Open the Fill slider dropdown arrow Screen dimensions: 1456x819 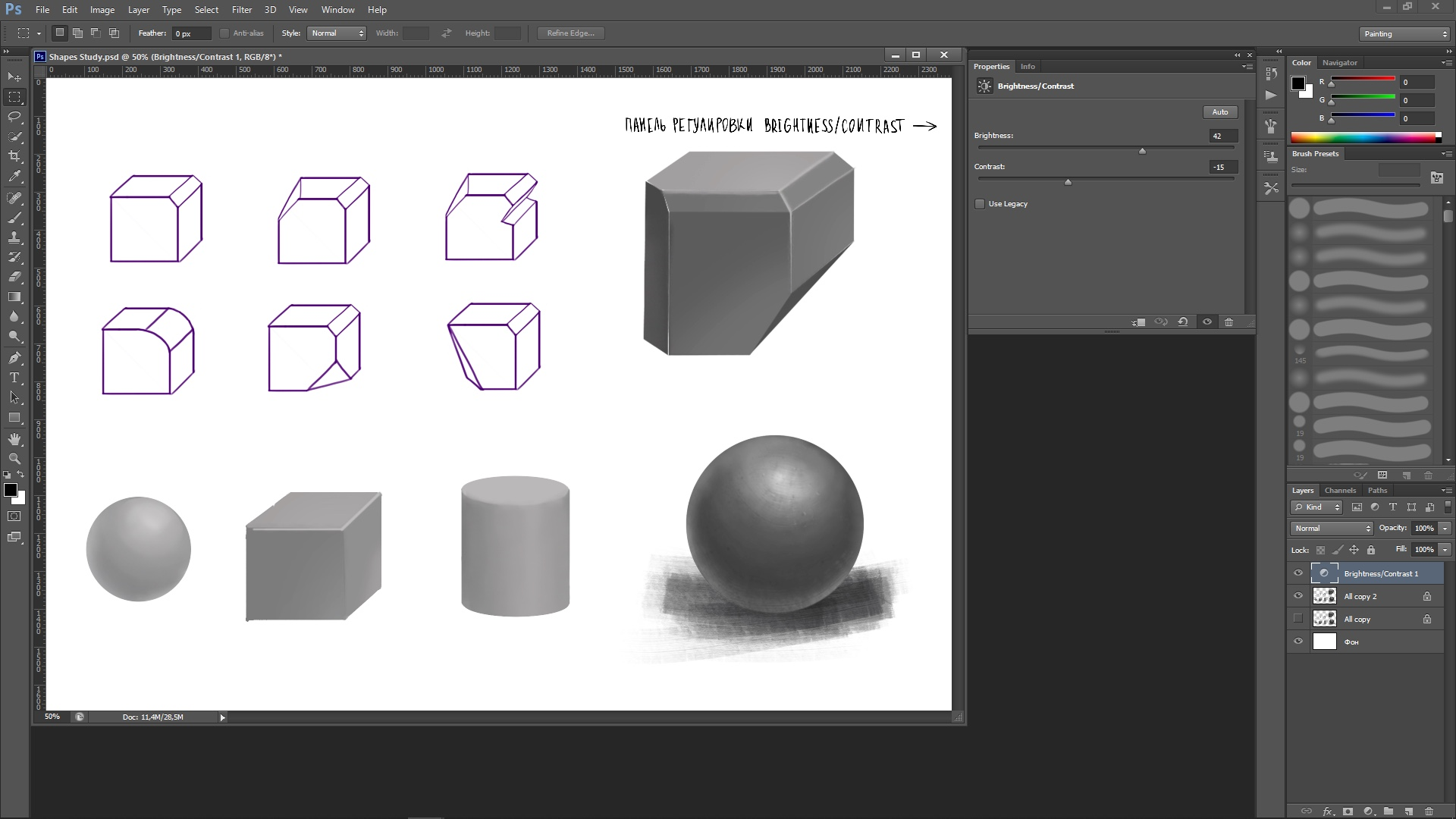[x=1445, y=549]
